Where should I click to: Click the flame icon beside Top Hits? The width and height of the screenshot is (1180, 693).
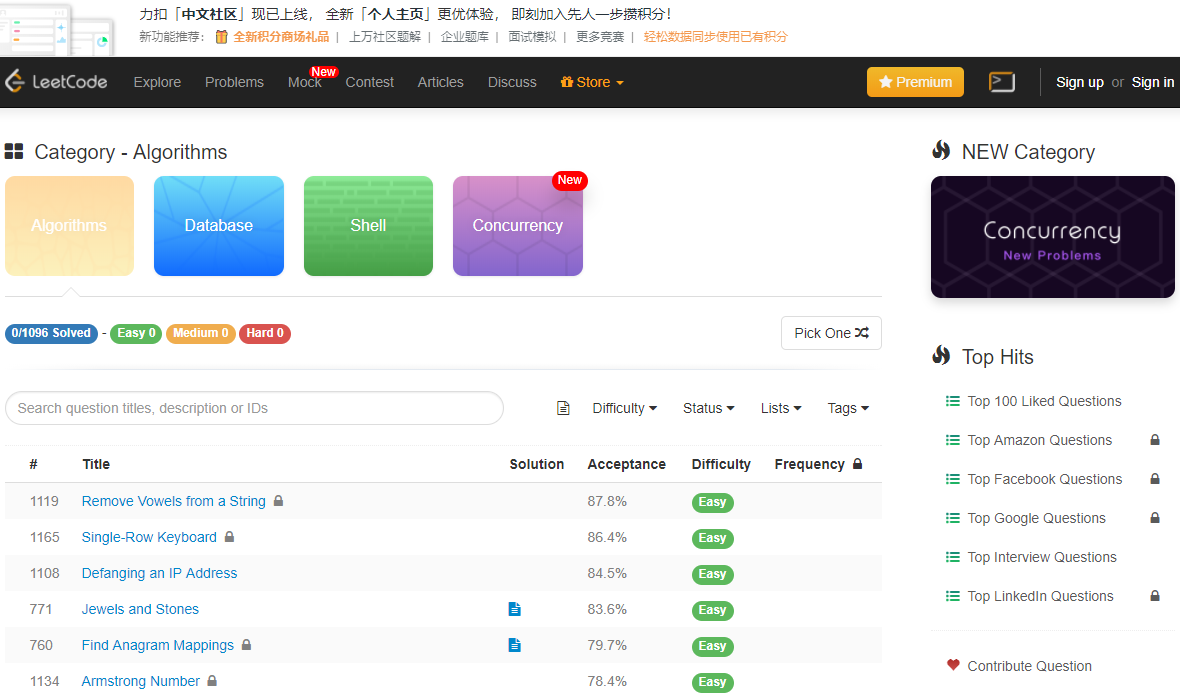[x=941, y=356]
